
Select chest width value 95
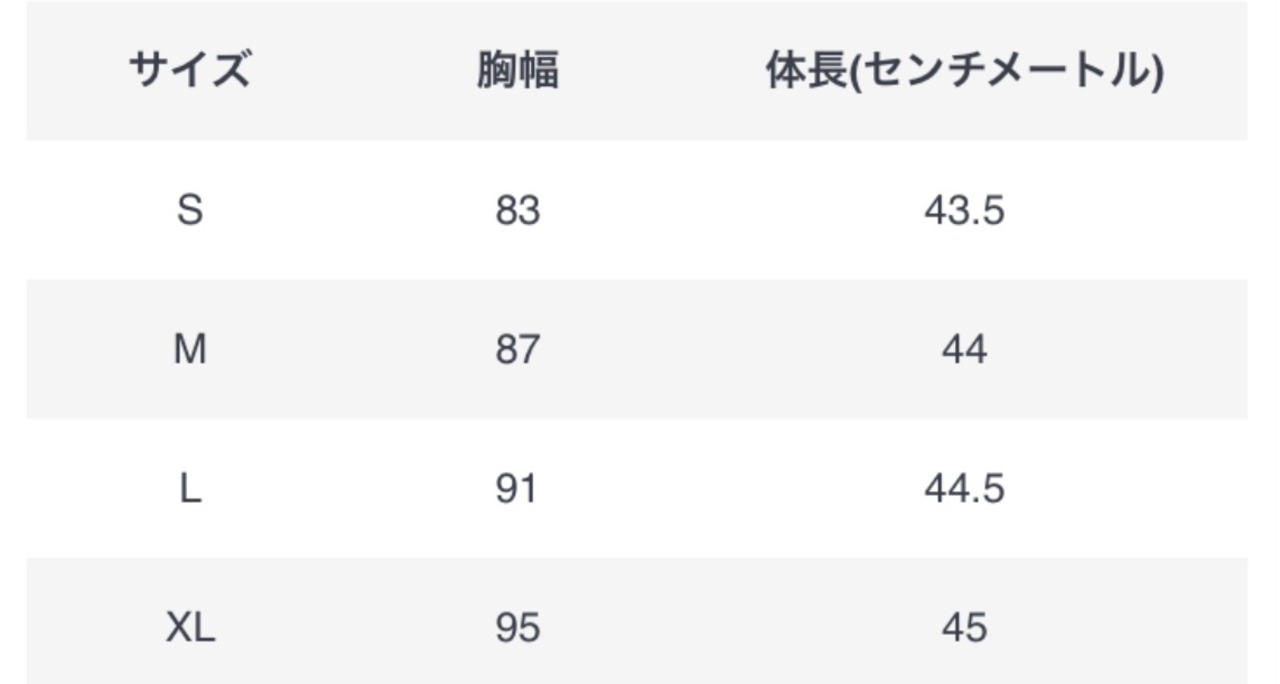tap(517, 628)
